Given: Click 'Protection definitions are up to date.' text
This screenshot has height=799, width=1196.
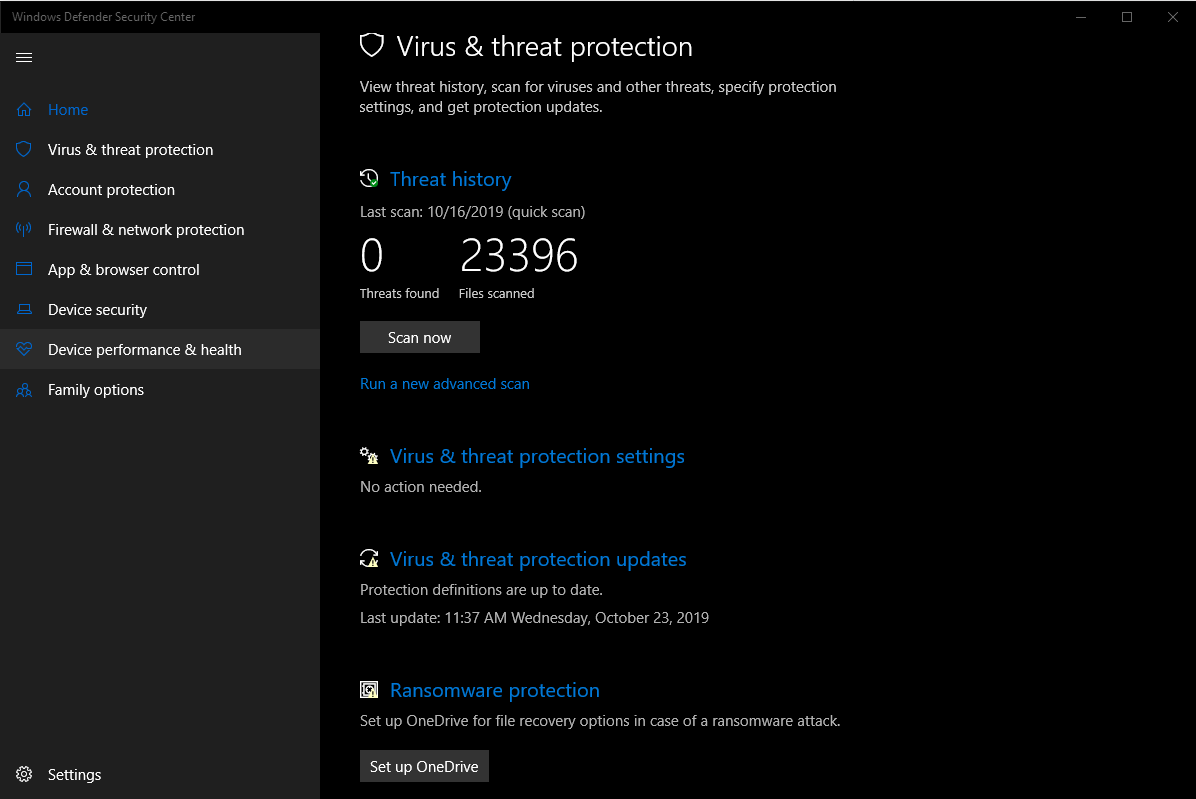Looking at the screenshot, I should pyautogui.click(x=481, y=589).
